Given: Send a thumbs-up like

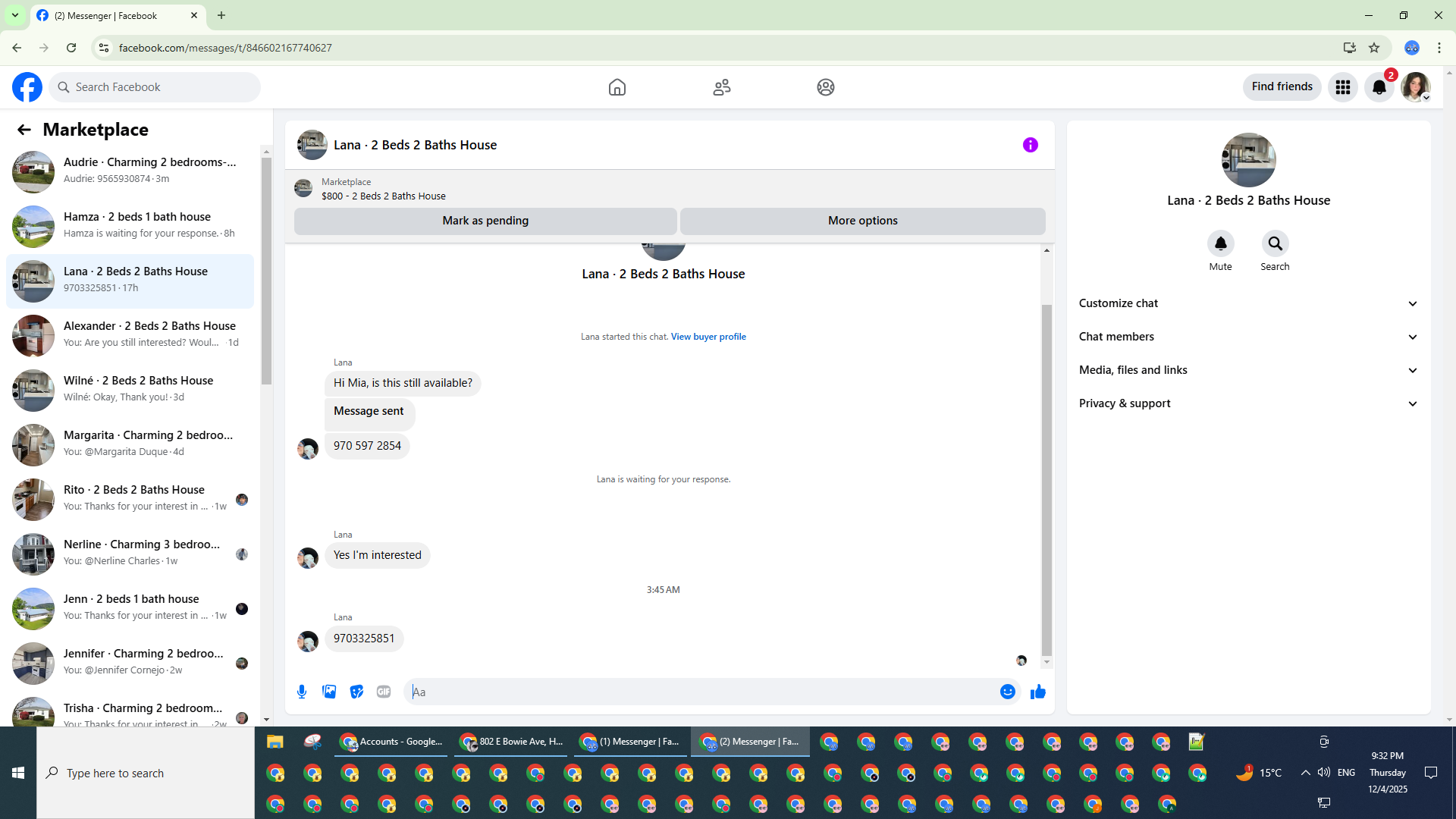Looking at the screenshot, I should 1038,692.
